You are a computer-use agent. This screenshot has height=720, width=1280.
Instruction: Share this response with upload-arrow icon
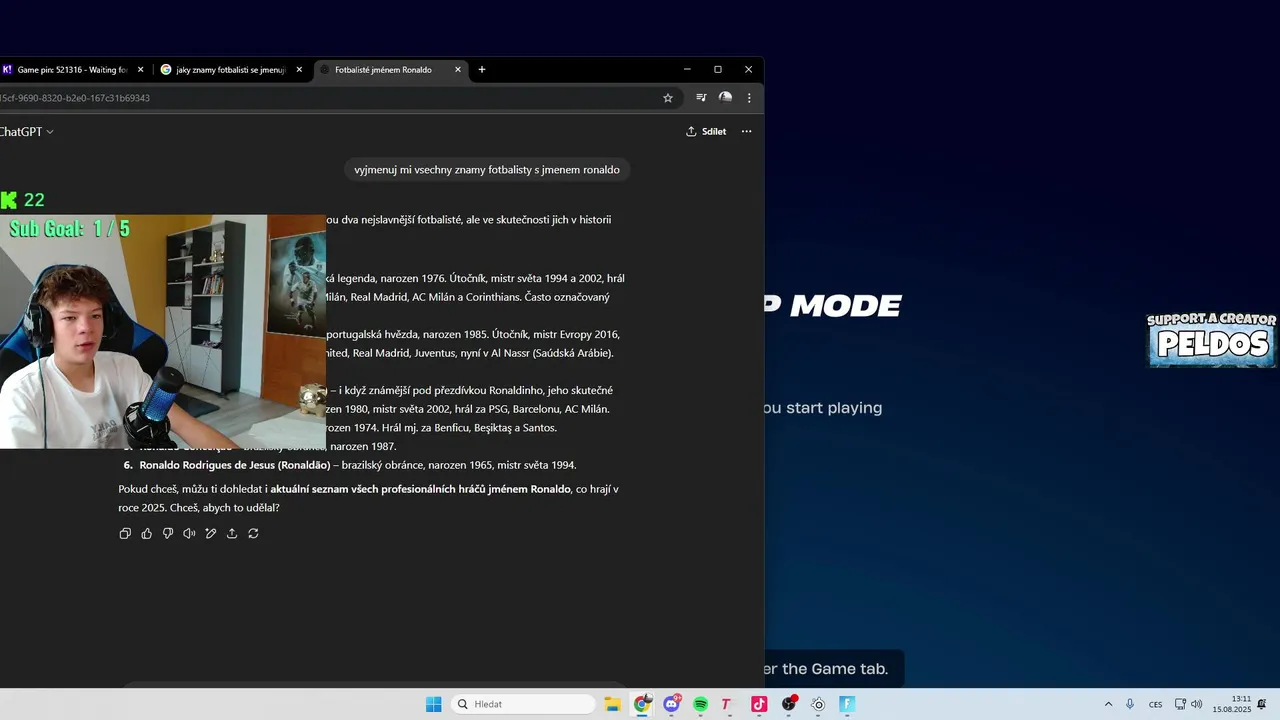pyautogui.click(x=232, y=534)
